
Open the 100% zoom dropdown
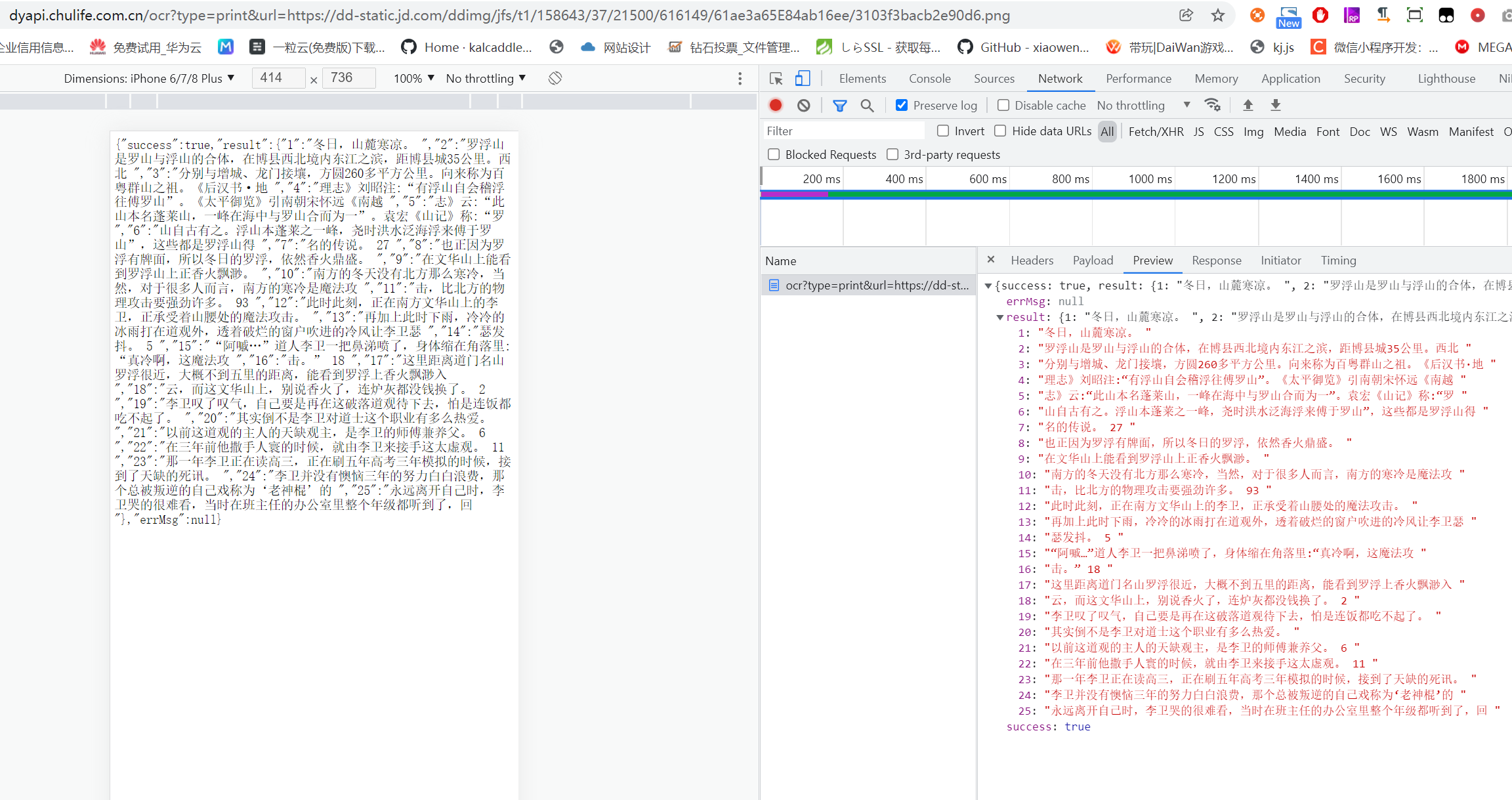point(413,78)
